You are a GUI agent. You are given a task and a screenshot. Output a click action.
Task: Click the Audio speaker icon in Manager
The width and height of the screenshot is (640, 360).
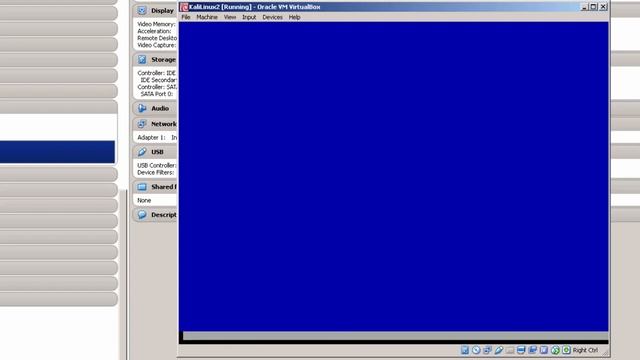142,108
